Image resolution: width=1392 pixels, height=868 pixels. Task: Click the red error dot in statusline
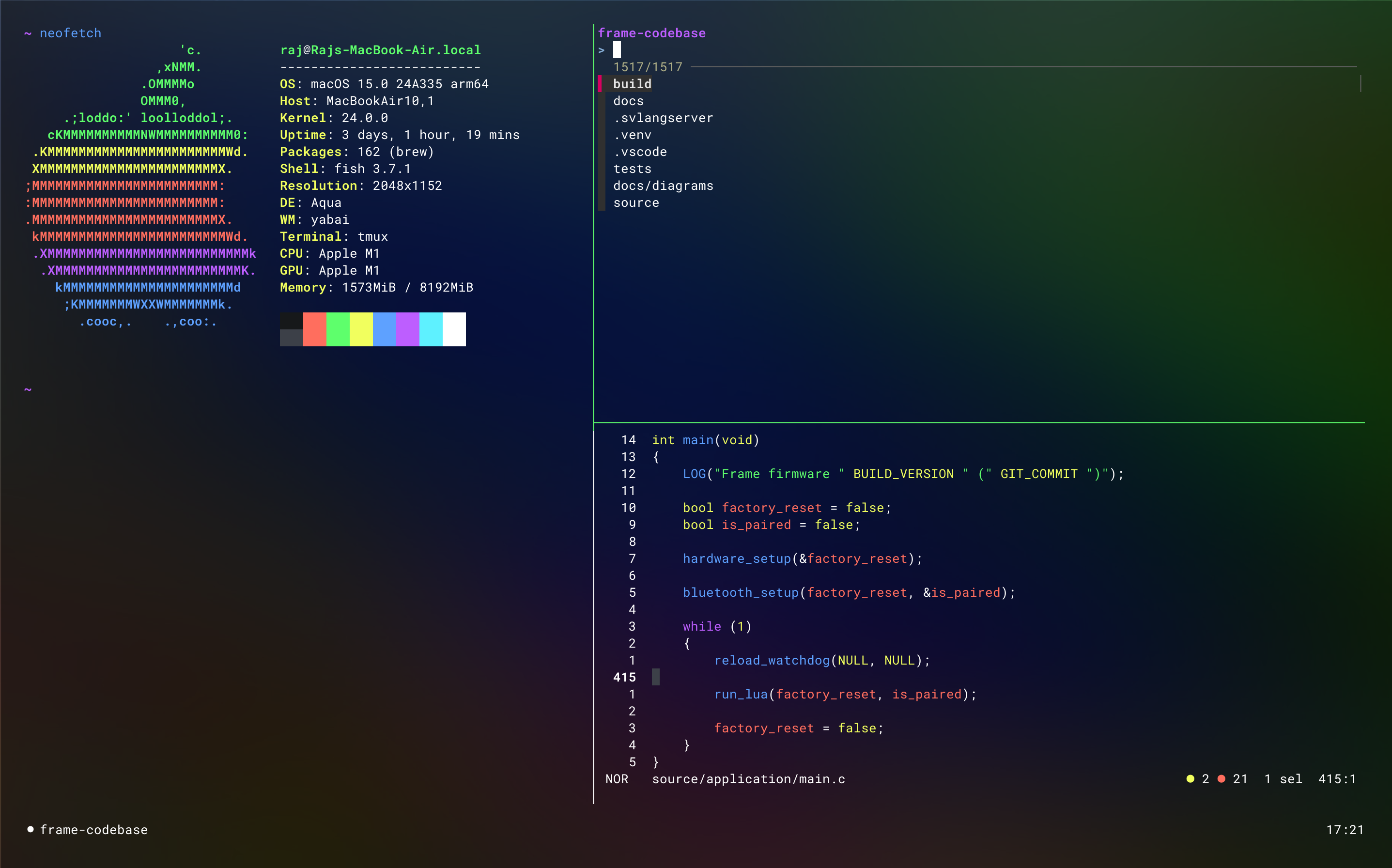click(1222, 779)
